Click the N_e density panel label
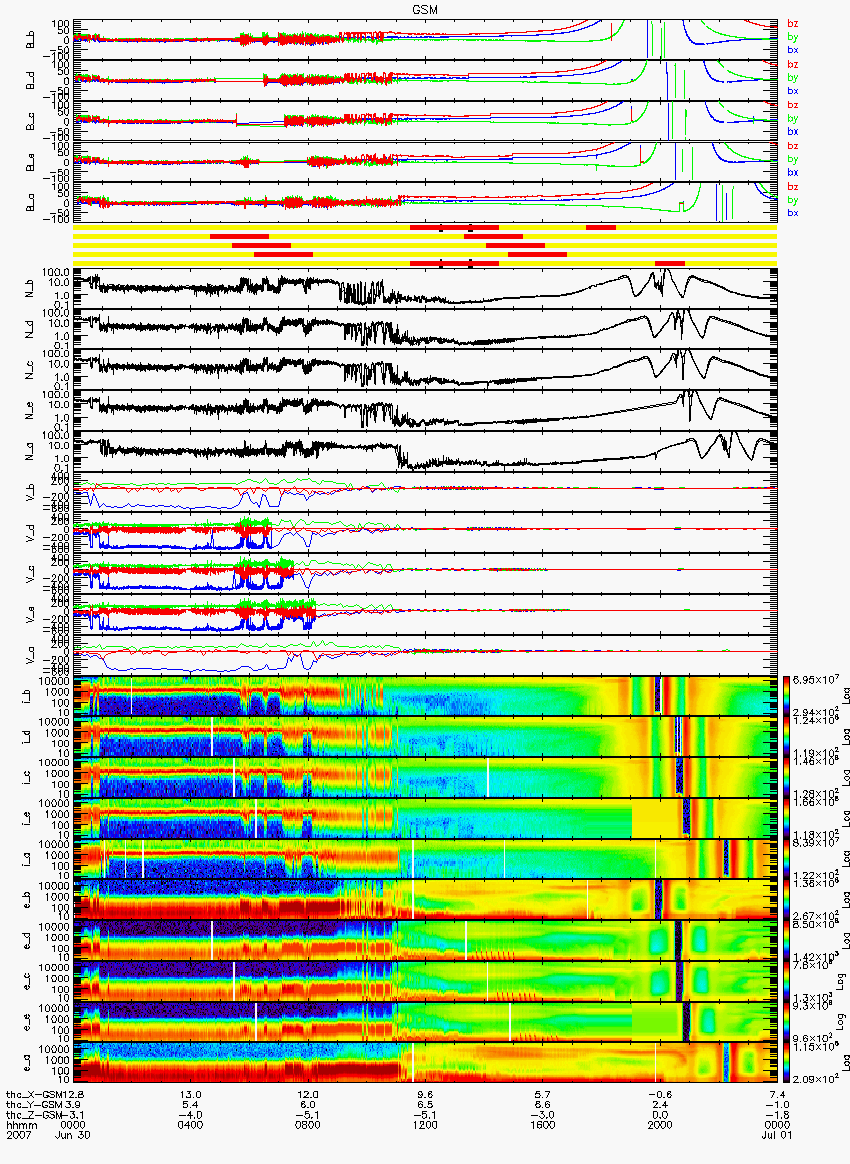The image size is (850, 1164). coord(30,409)
